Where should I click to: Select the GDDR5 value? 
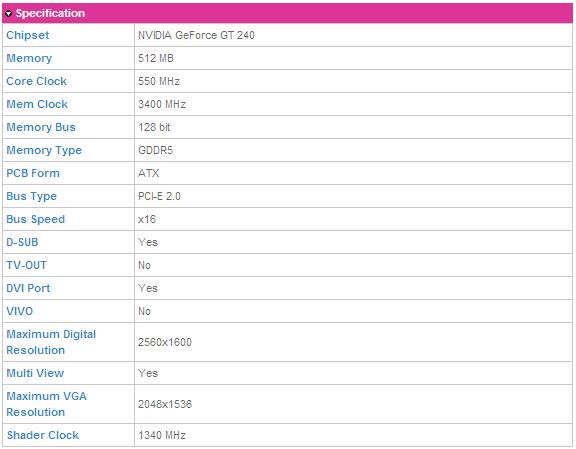click(x=155, y=150)
